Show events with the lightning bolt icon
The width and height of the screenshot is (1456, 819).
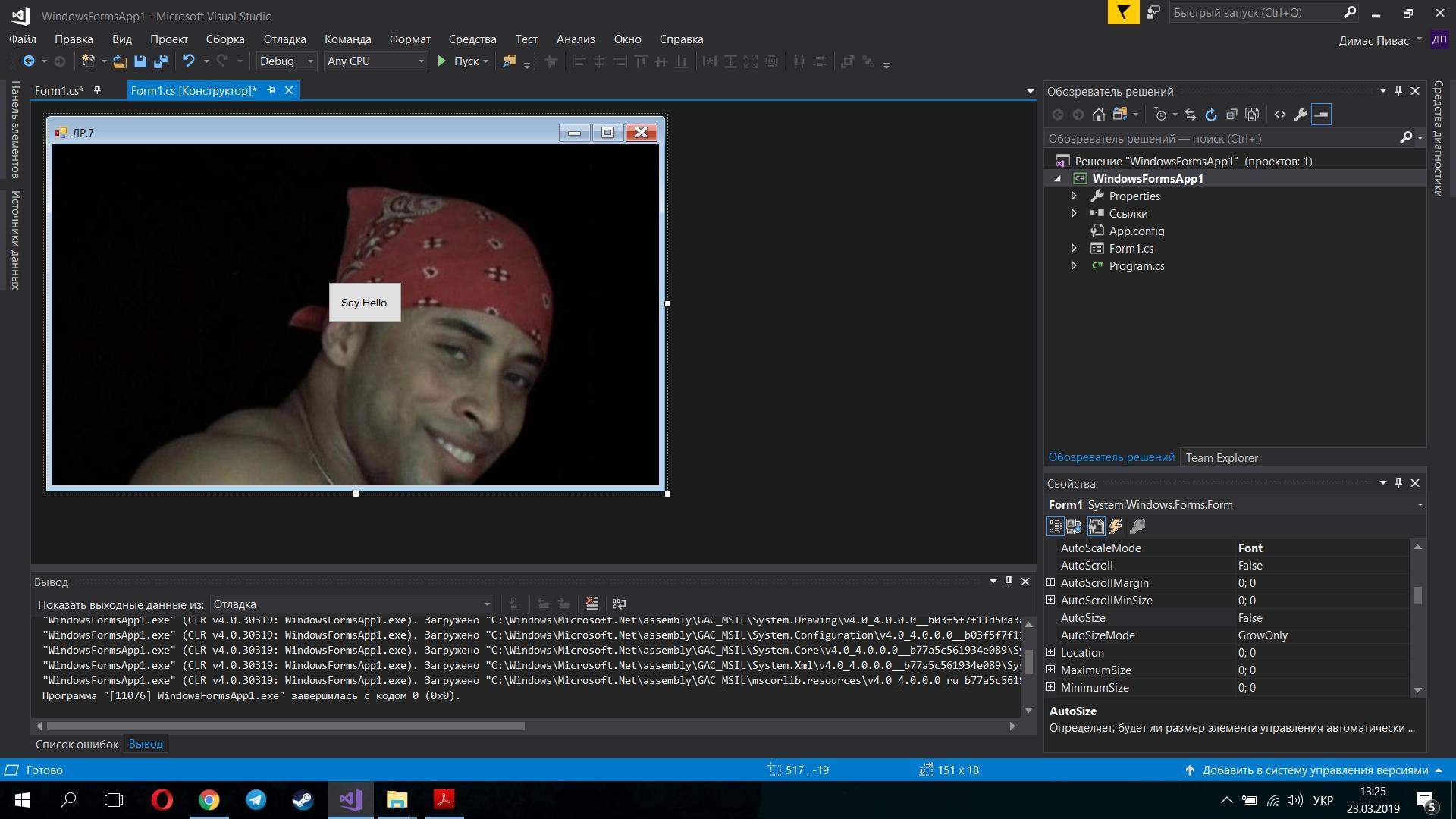[x=1116, y=526]
